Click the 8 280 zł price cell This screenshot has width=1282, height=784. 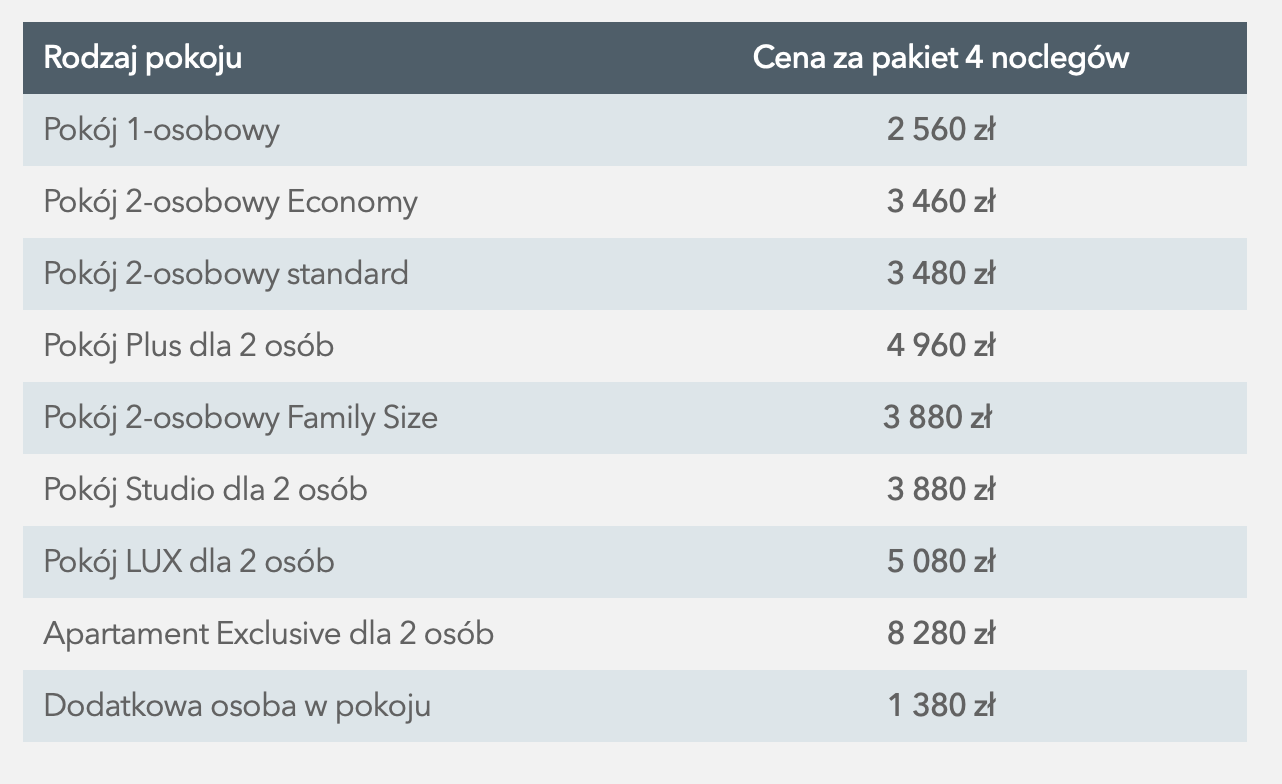(941, 634)
